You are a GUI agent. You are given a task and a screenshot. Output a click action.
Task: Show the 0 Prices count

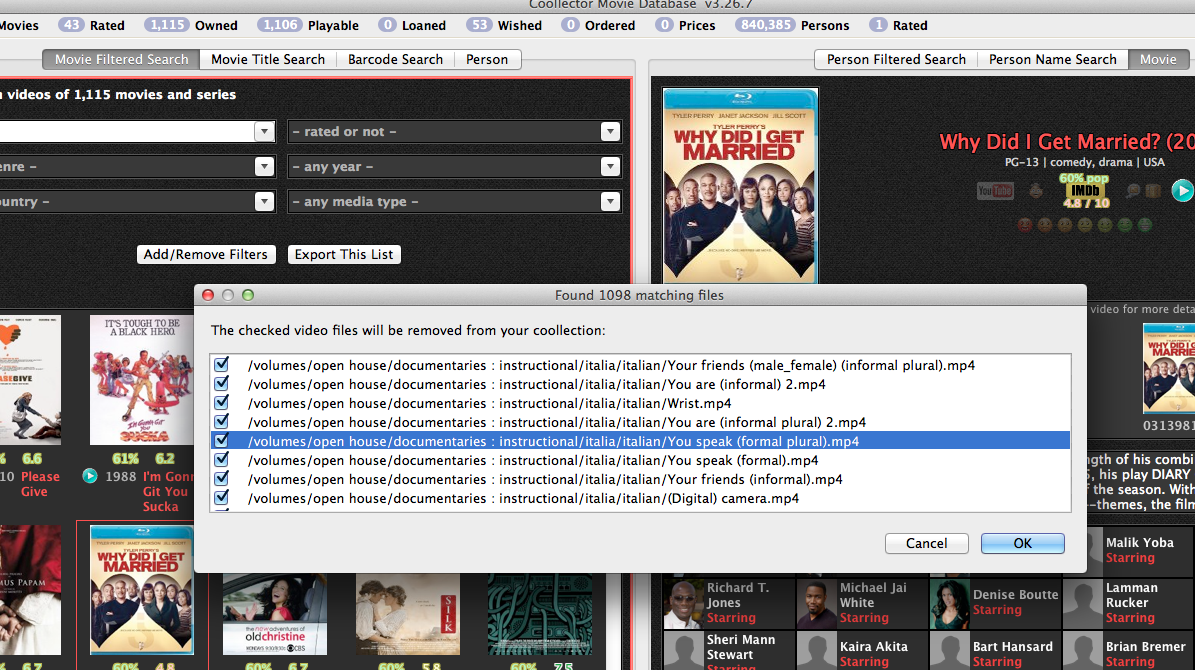(x=686, y=25)
